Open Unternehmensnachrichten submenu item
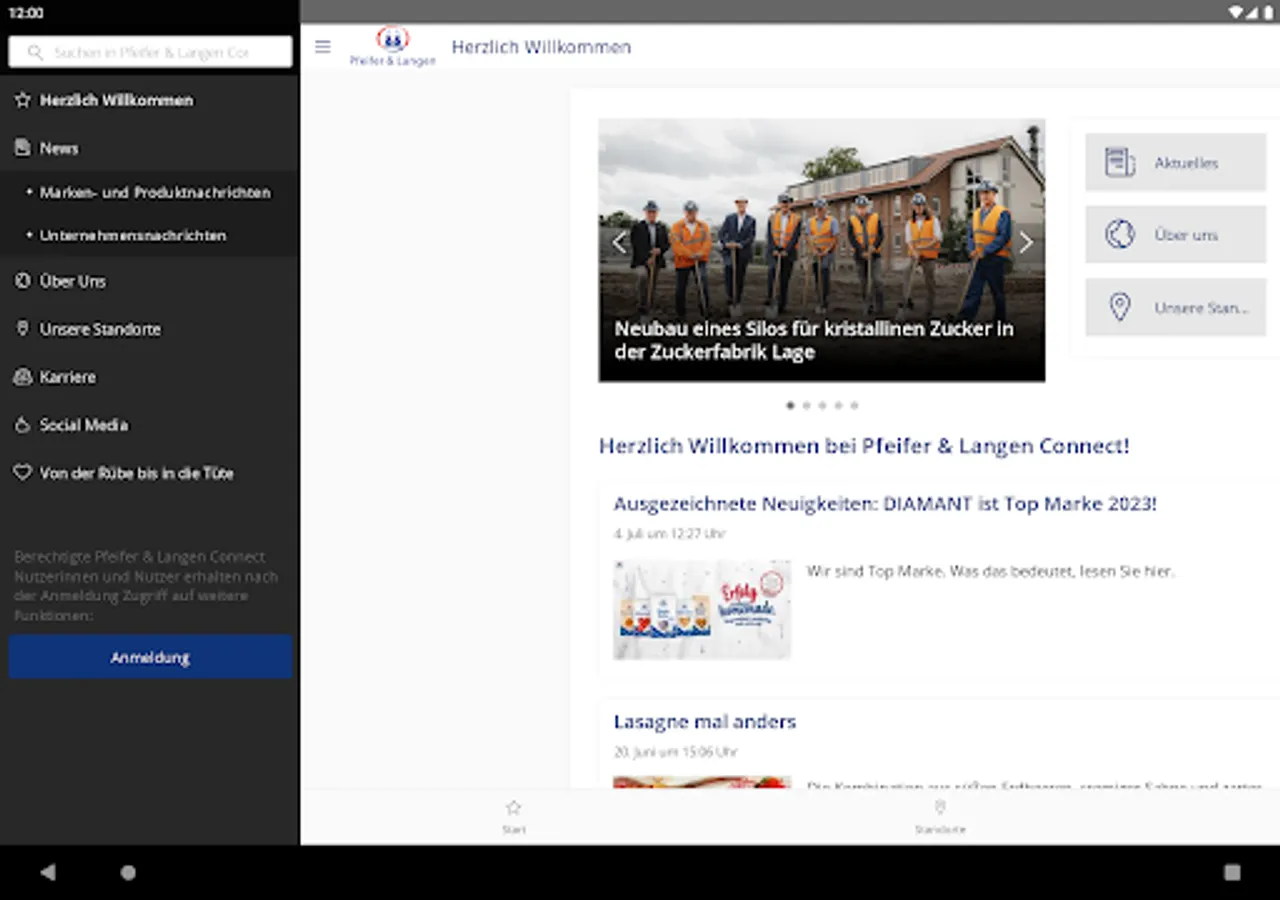 click(150, 236)
